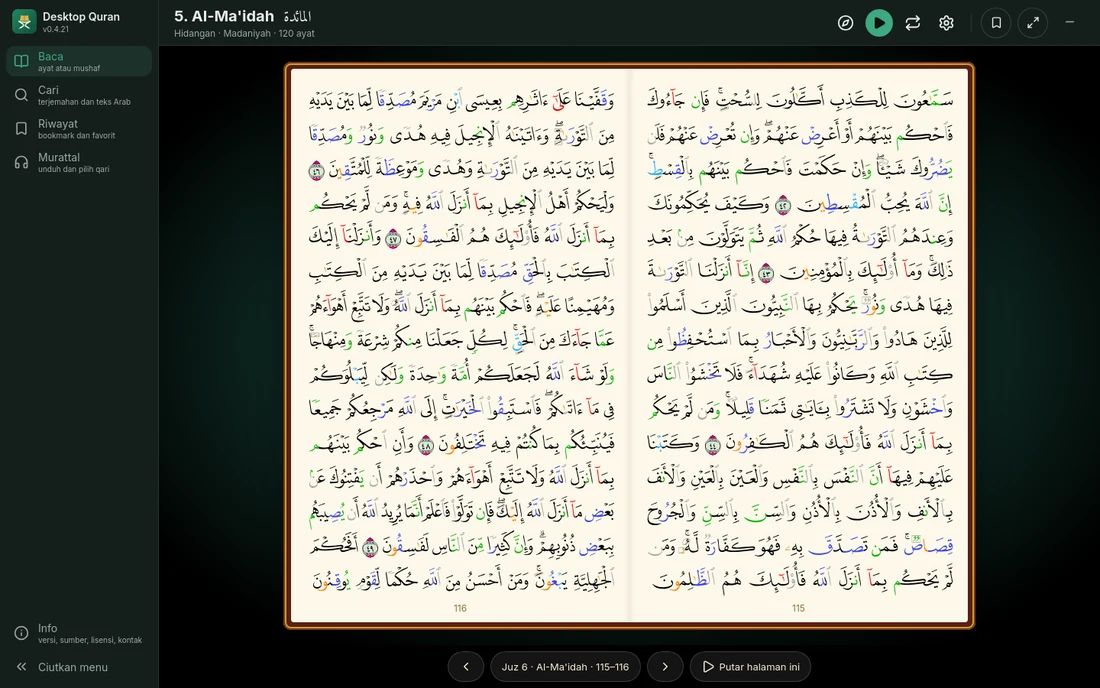Minimize the window using the dash button
Viewport: 1100px width, 688px height.
point(1070,22)
